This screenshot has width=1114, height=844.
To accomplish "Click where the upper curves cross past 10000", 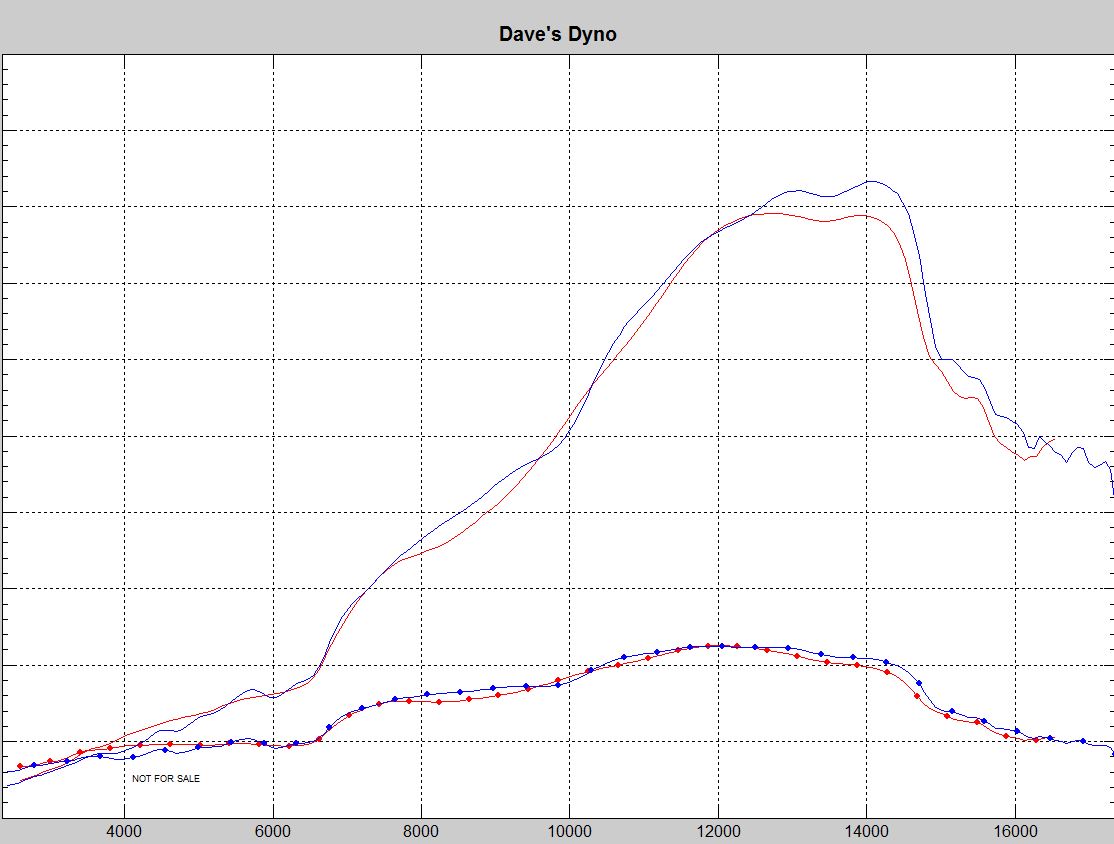I will 593,384.
